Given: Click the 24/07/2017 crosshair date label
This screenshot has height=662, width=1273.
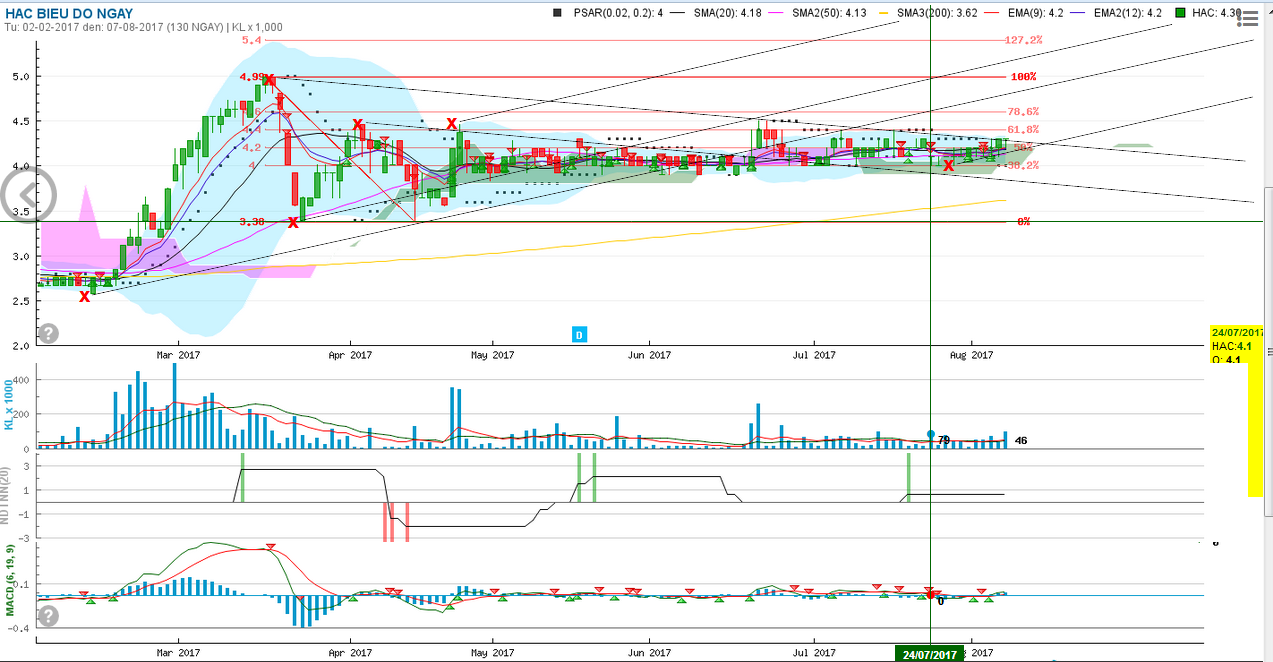Looking at the screenshot, I should point(930,654).
